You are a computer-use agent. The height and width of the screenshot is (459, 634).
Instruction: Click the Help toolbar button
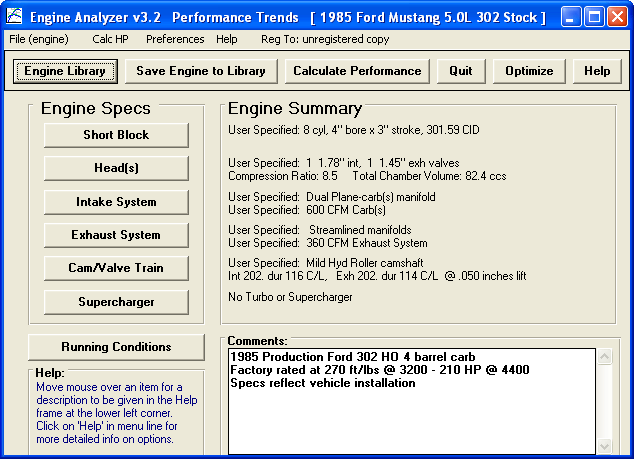(x=597, y=71)
